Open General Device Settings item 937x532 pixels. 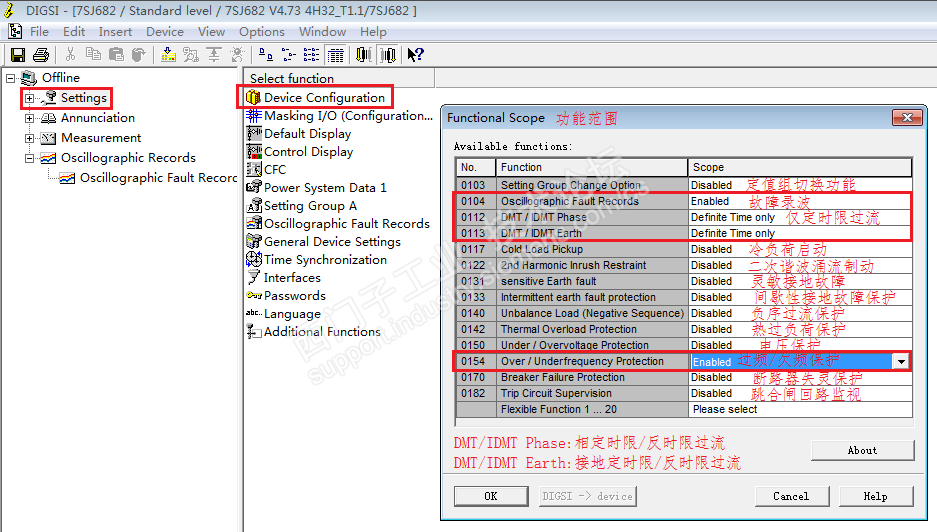pos(332,241)
